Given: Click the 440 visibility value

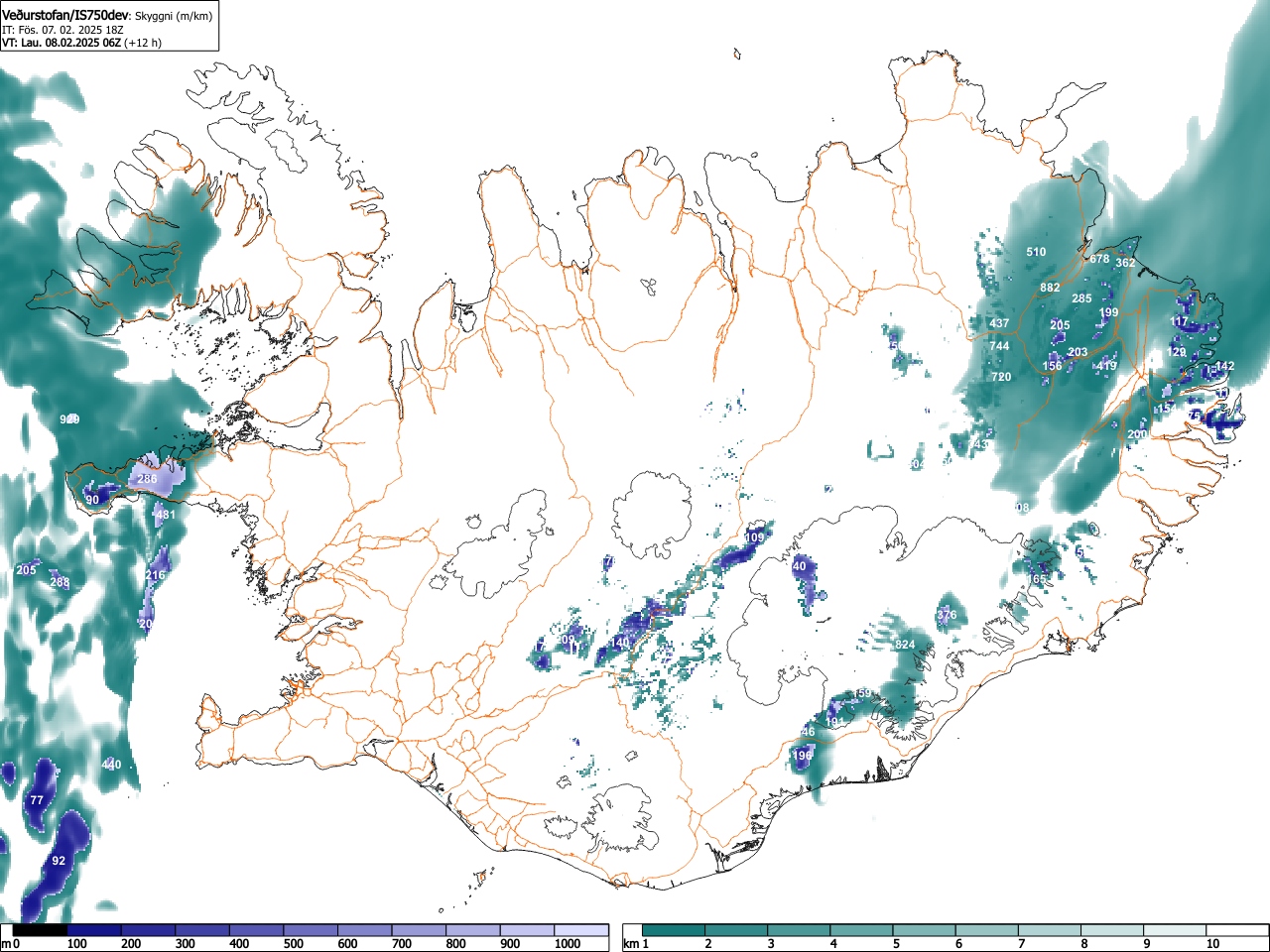Looking at the screenshot, I should click(x=111, y=765).
